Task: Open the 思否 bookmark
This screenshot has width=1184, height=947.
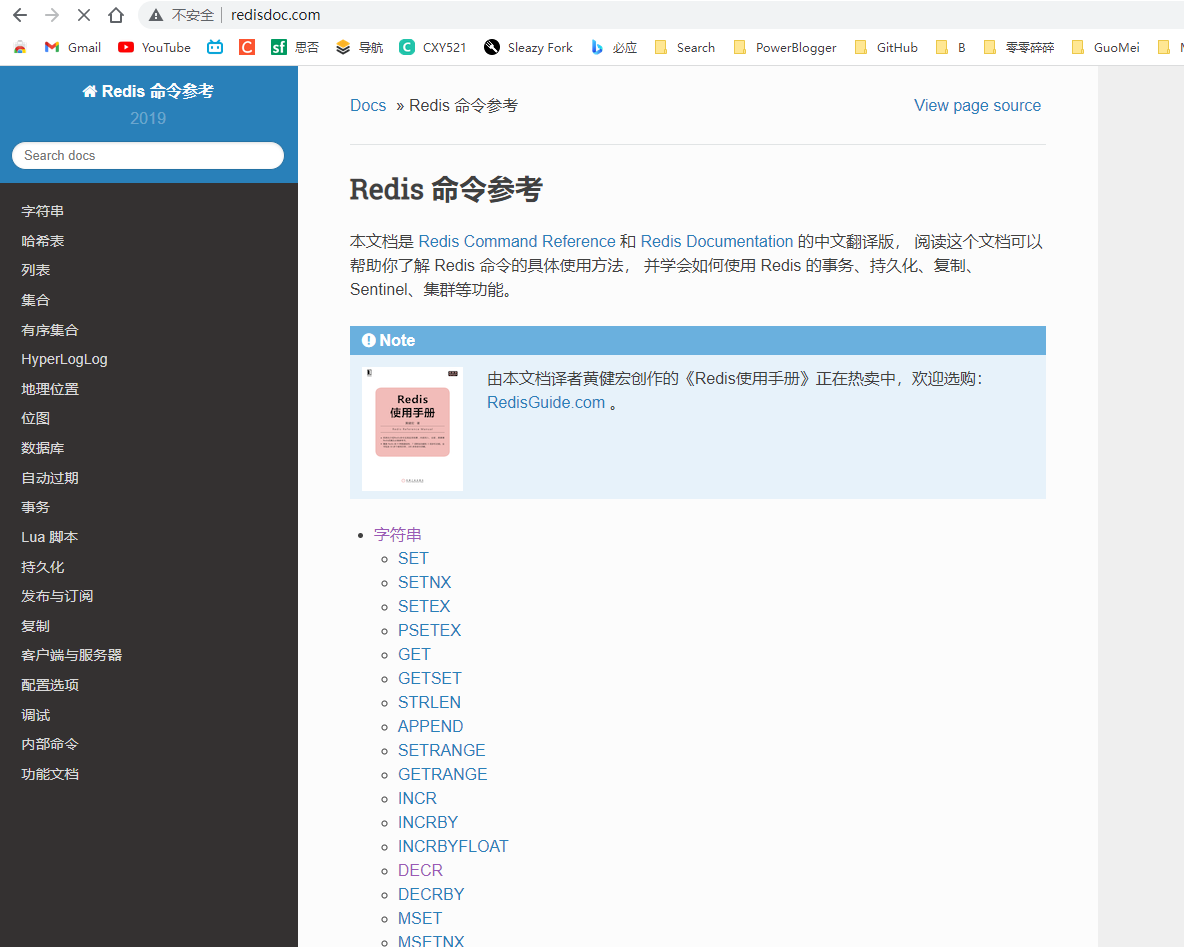Action: 294,48
